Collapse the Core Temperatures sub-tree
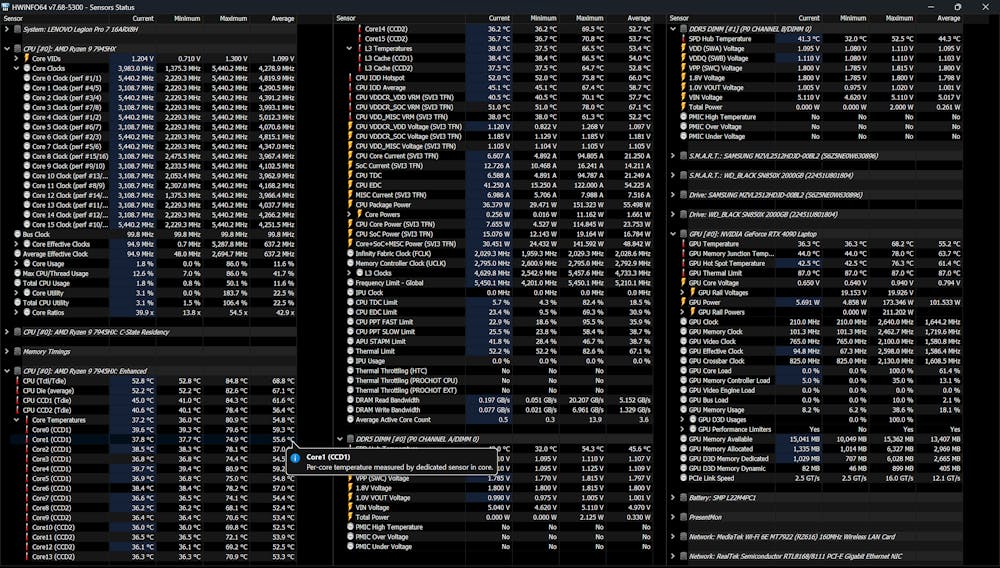This screenshot has height=568, width=1000. click(x=17, y=420)
